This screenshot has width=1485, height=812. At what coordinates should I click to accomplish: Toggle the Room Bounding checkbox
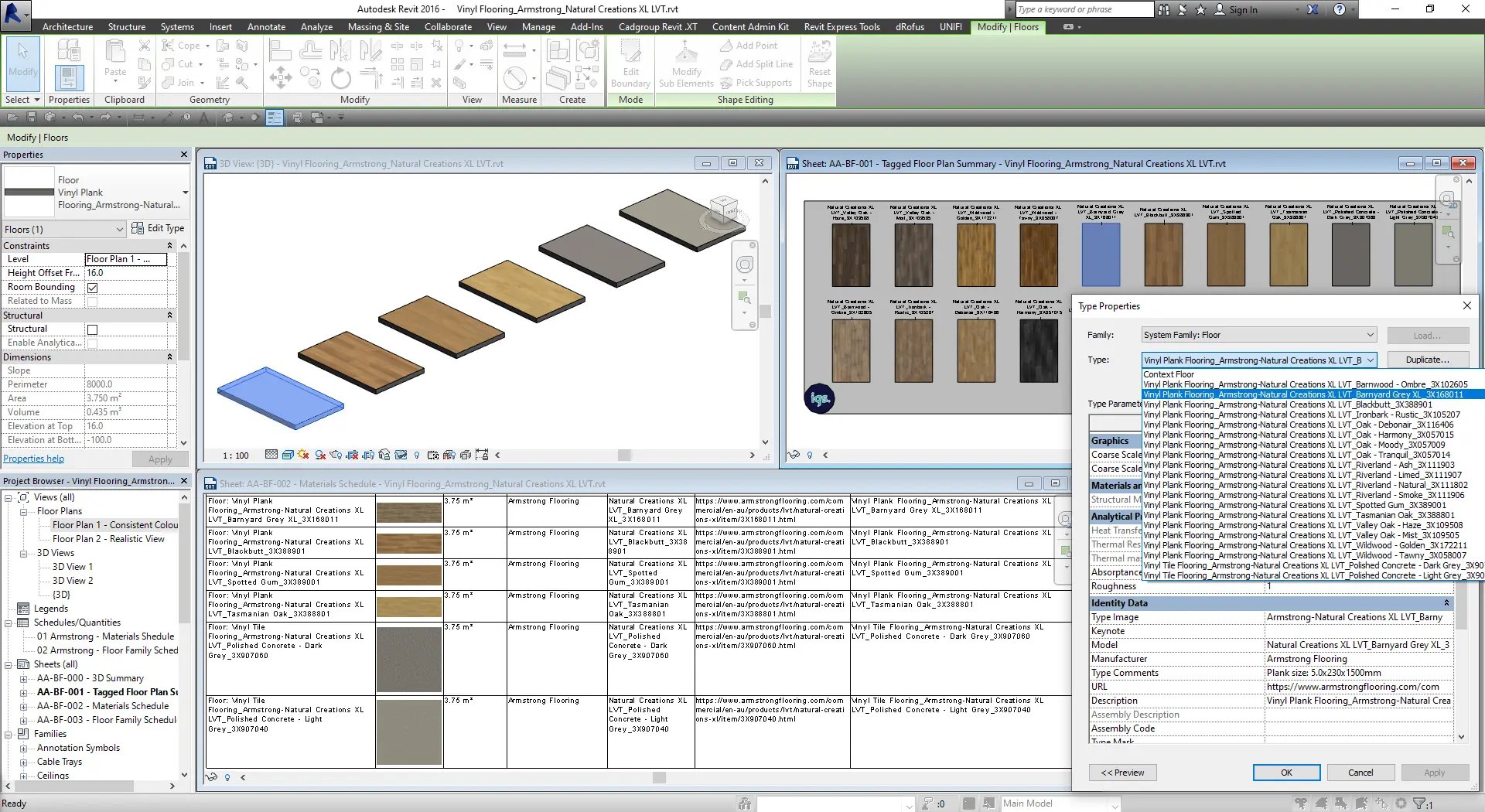click(x=92, y=287)
